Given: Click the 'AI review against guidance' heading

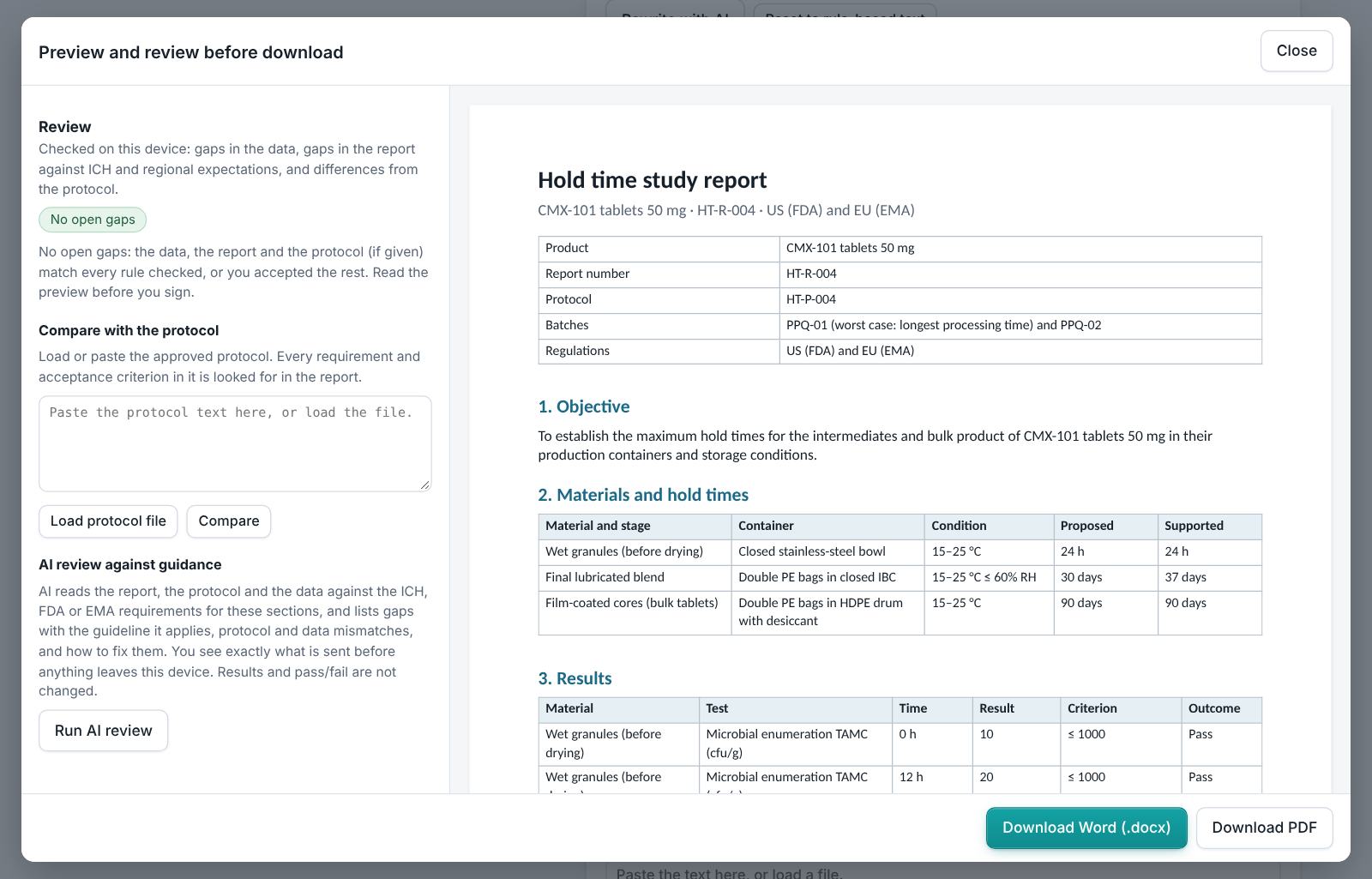Looking at the screenshot, I should pos(130,564).
